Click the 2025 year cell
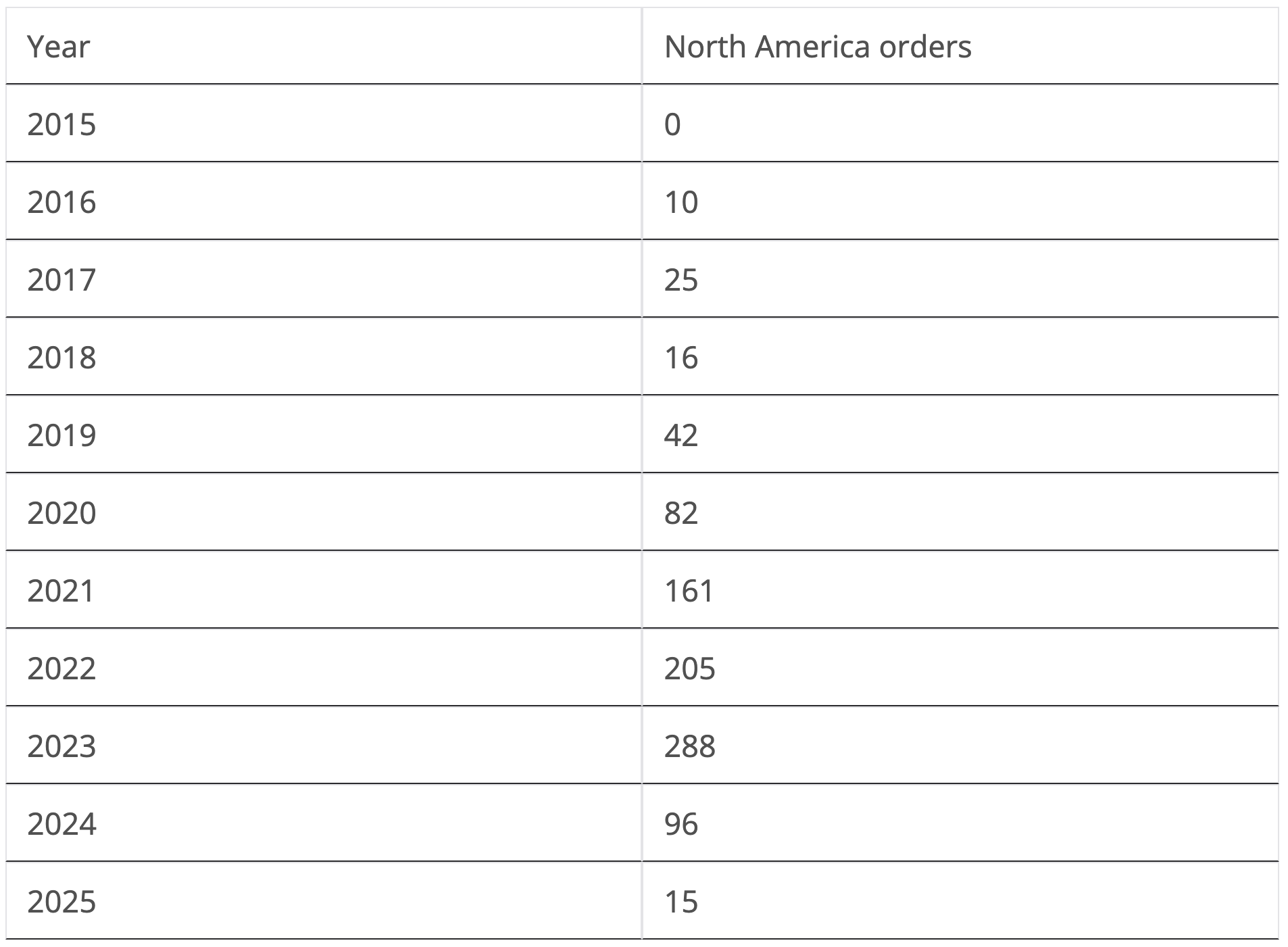 [61, 902]
